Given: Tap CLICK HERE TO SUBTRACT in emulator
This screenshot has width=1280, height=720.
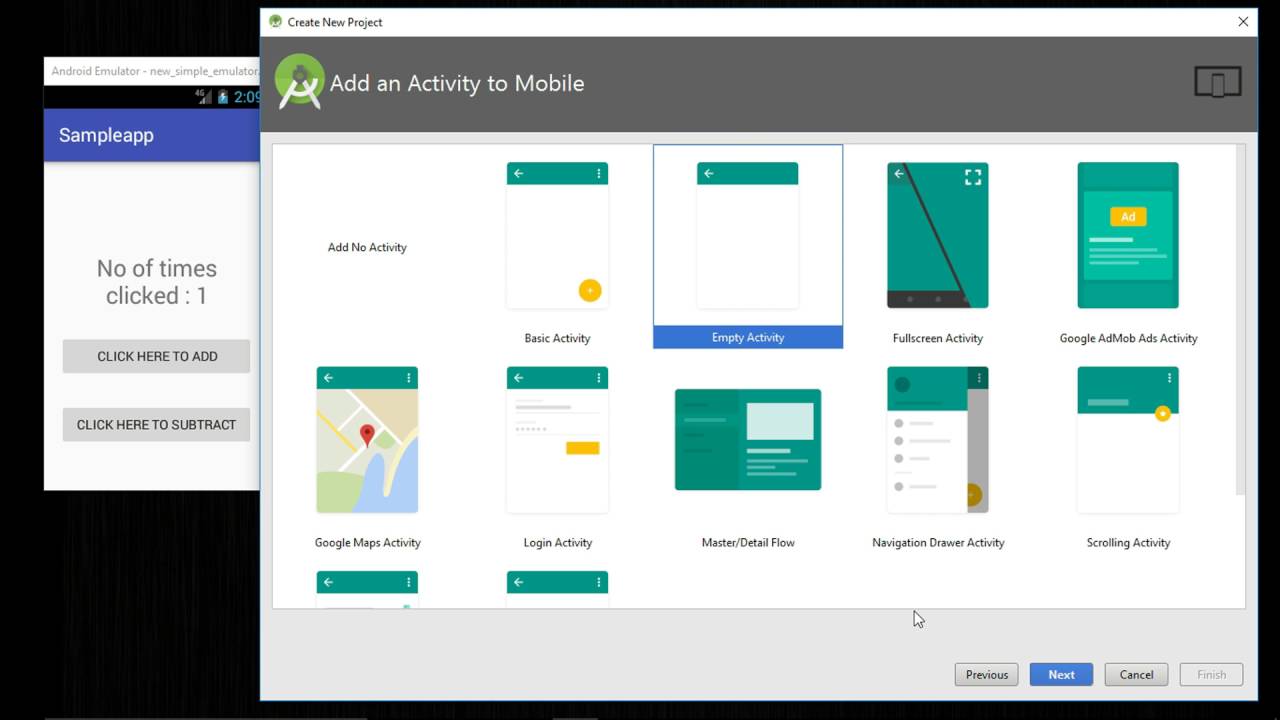Looking at the screenshot, I should [x=156, y=424].
